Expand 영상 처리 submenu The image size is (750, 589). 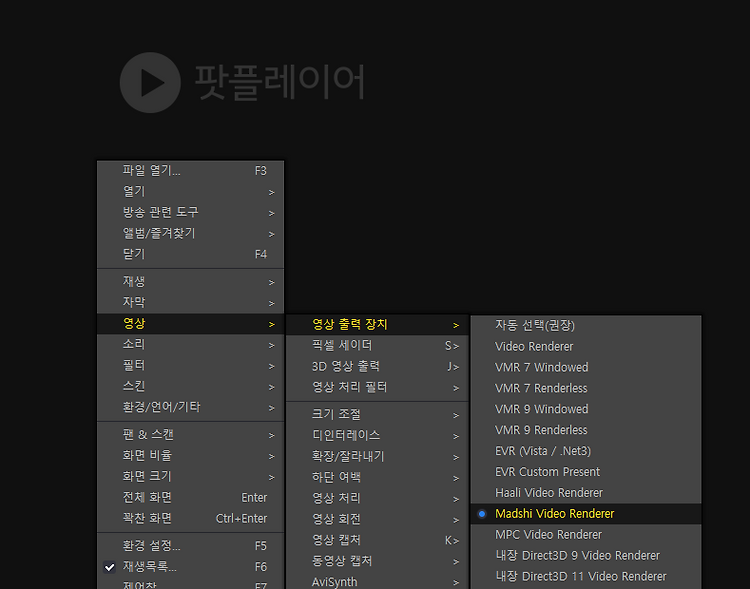tap(377, 499)
